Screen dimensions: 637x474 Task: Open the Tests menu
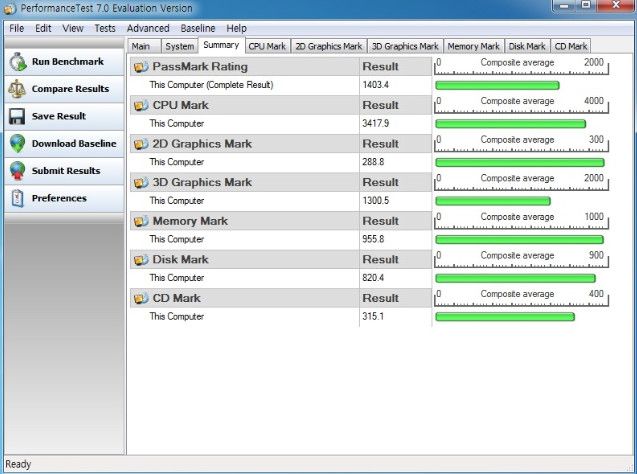pos(105,28)
